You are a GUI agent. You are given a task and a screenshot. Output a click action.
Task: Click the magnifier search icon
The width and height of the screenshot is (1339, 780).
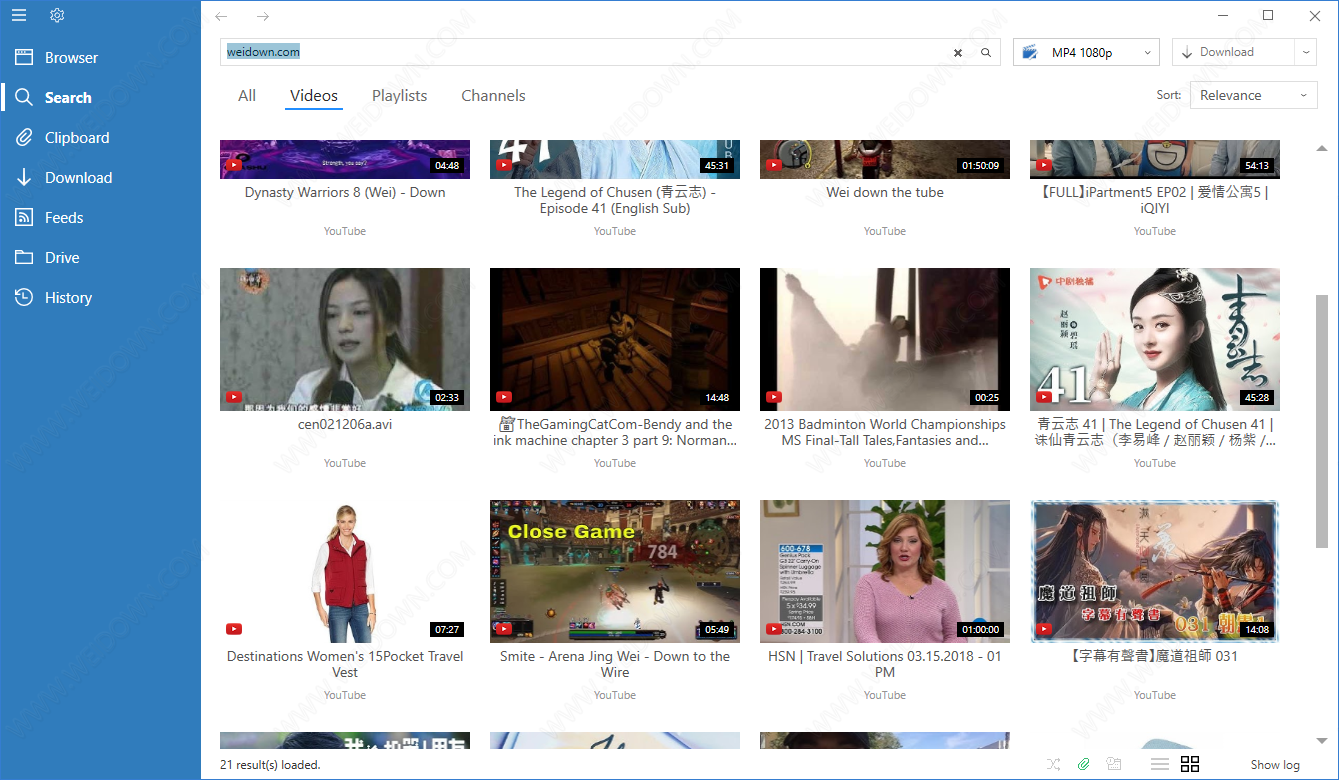(986, 53)
